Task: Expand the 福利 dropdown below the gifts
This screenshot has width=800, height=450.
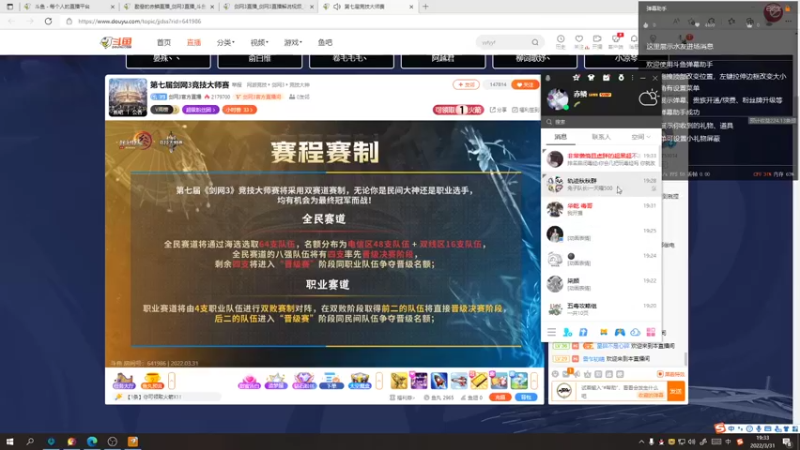Action: click(402, 397)
